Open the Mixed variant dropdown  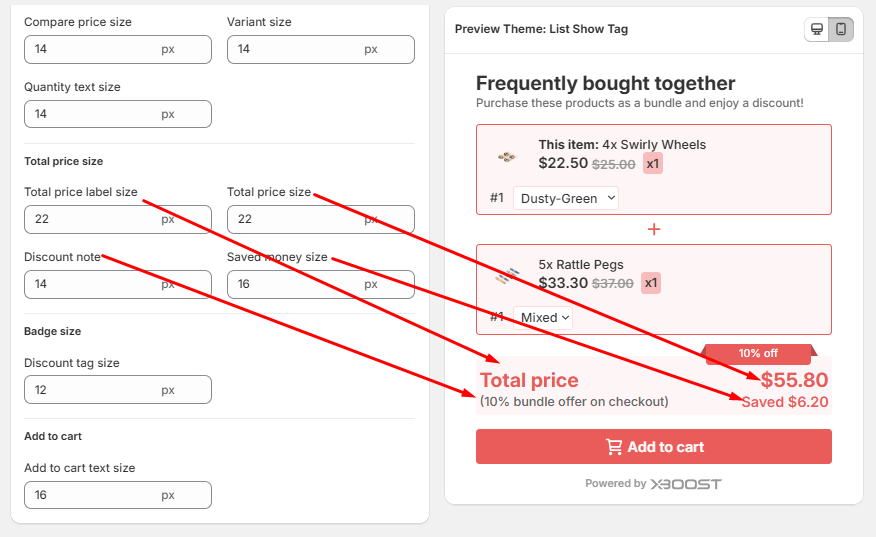pos(544,317)
